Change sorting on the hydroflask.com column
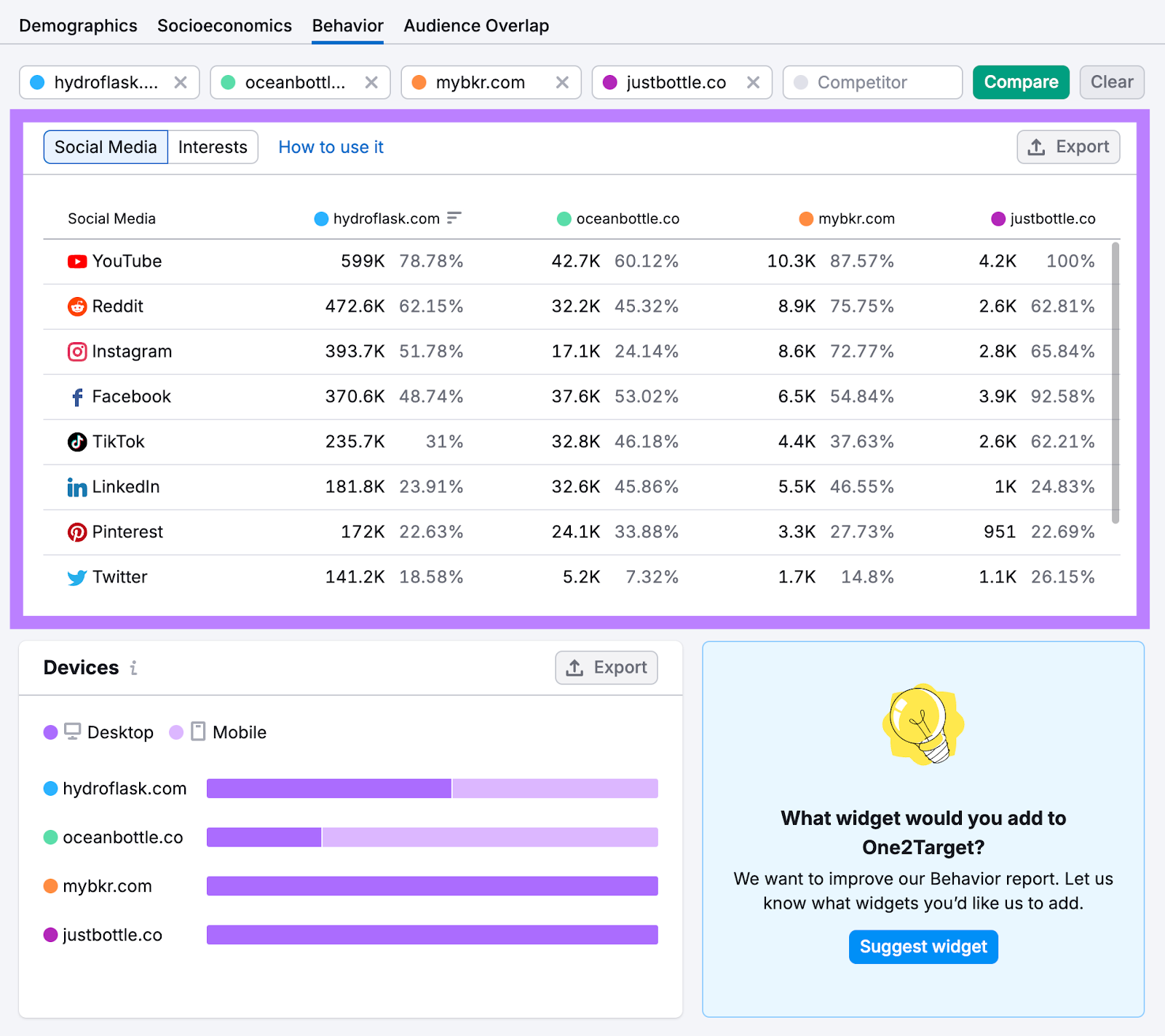 pyautogui.click(x=454, y=218)
